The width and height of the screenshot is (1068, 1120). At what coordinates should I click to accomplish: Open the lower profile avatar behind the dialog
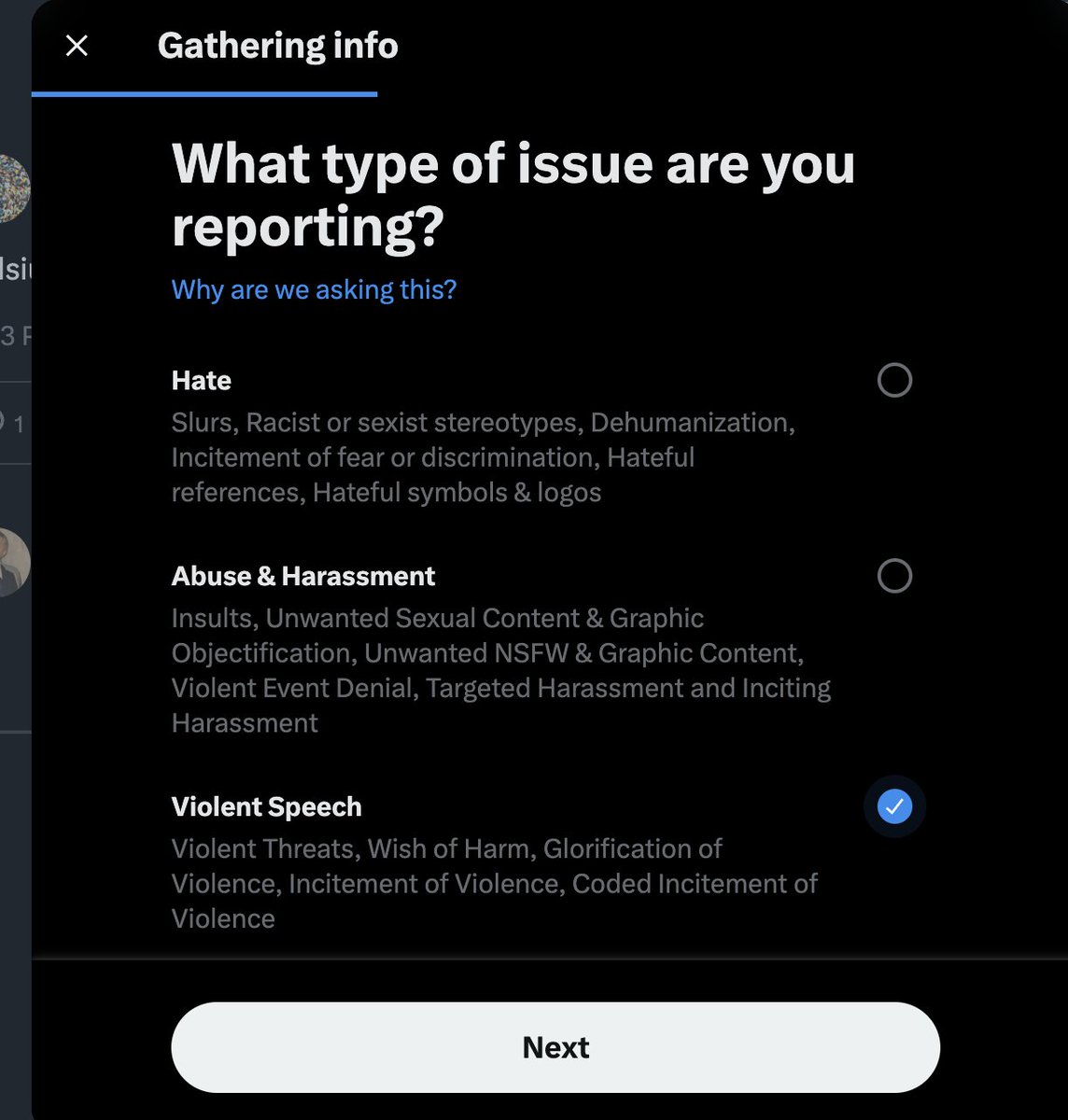(15, 563)
